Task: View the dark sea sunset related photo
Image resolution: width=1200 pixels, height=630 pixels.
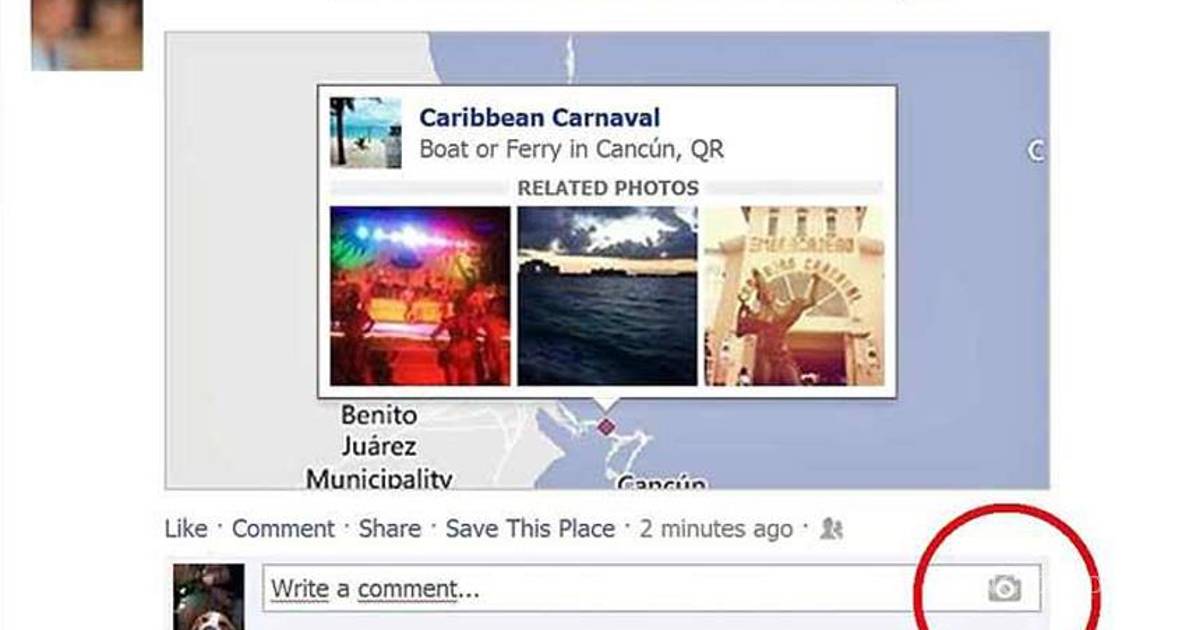Action: point(607,296)
